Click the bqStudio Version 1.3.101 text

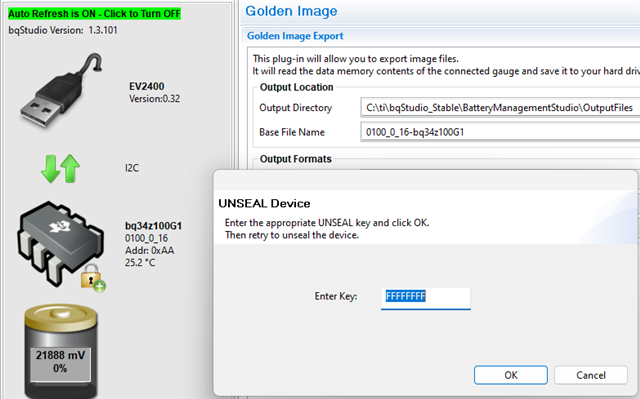coord(63,30)
